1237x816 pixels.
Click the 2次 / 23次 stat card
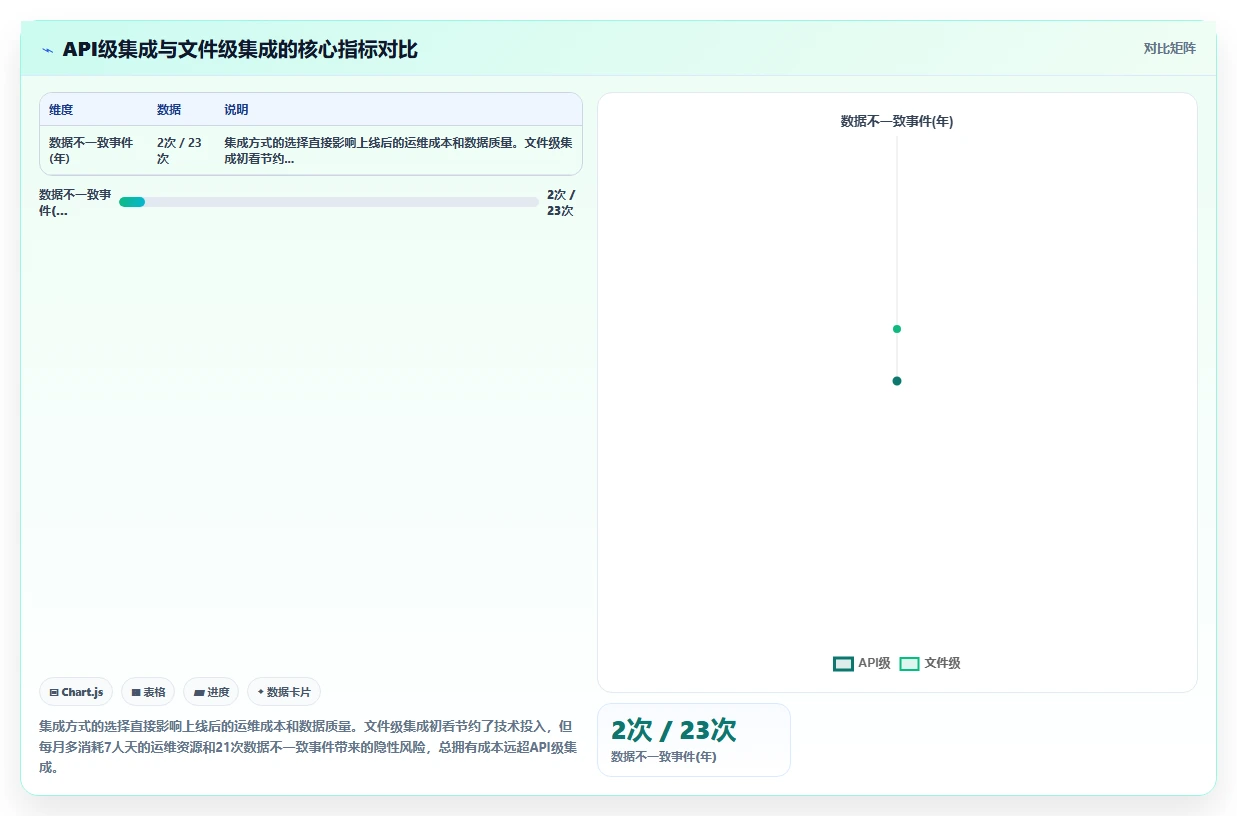click(694, 740)
